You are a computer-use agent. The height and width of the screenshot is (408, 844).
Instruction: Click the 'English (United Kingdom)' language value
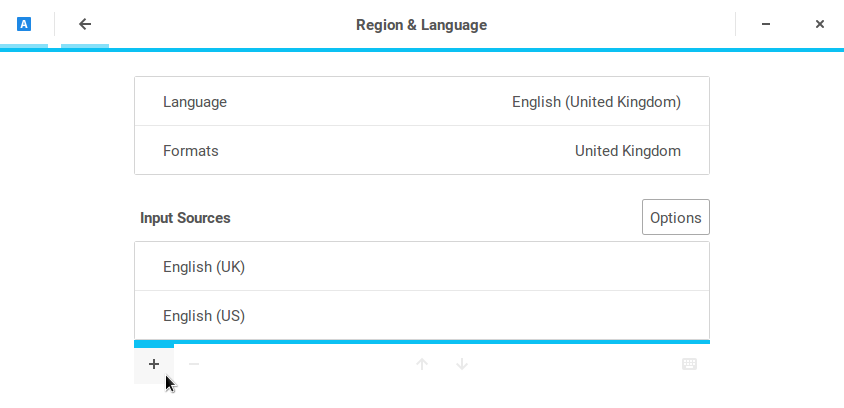pyautogui.click(x=596, y=102)
